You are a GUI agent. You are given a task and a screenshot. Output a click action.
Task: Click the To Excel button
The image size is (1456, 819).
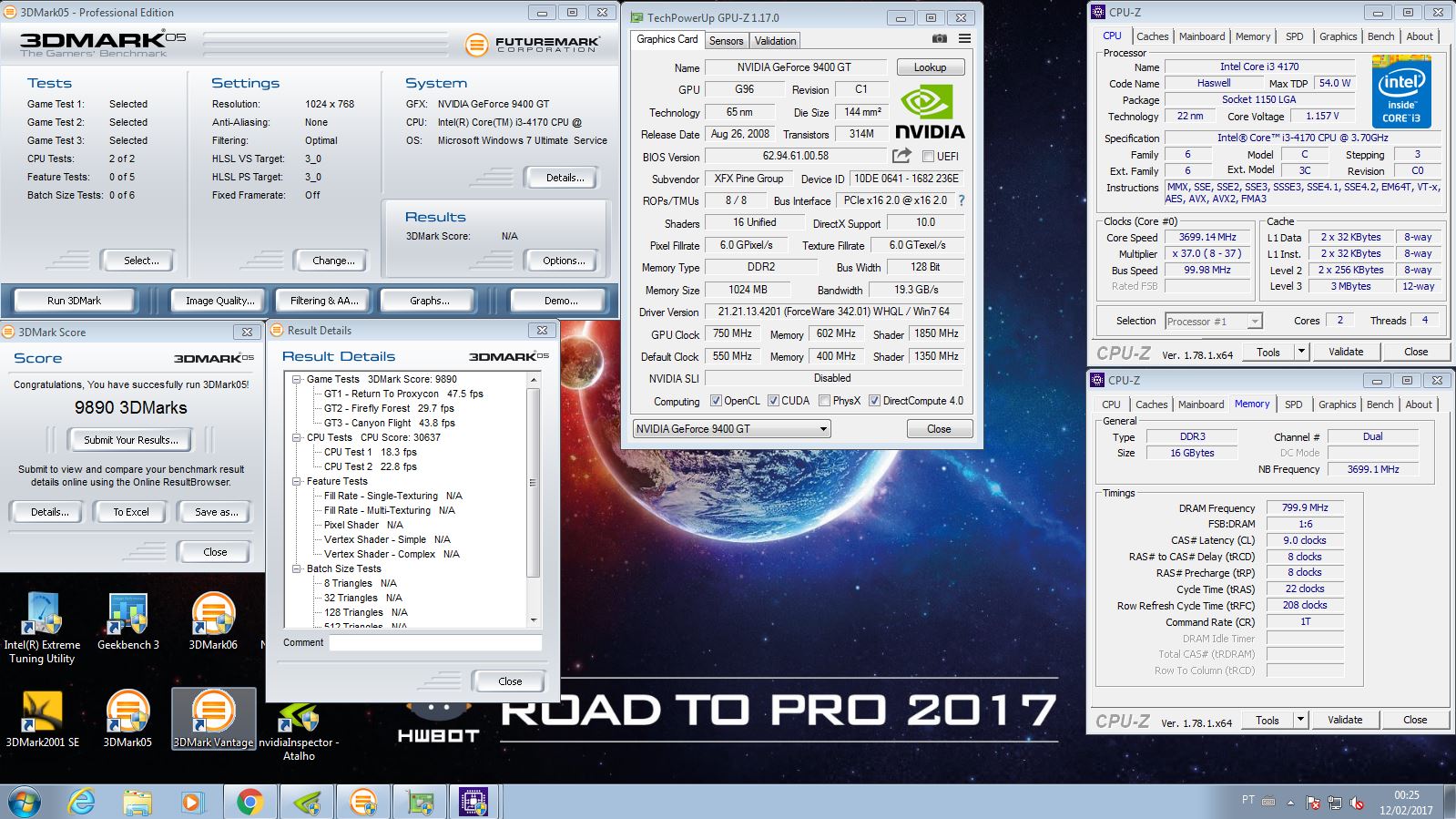131,512
